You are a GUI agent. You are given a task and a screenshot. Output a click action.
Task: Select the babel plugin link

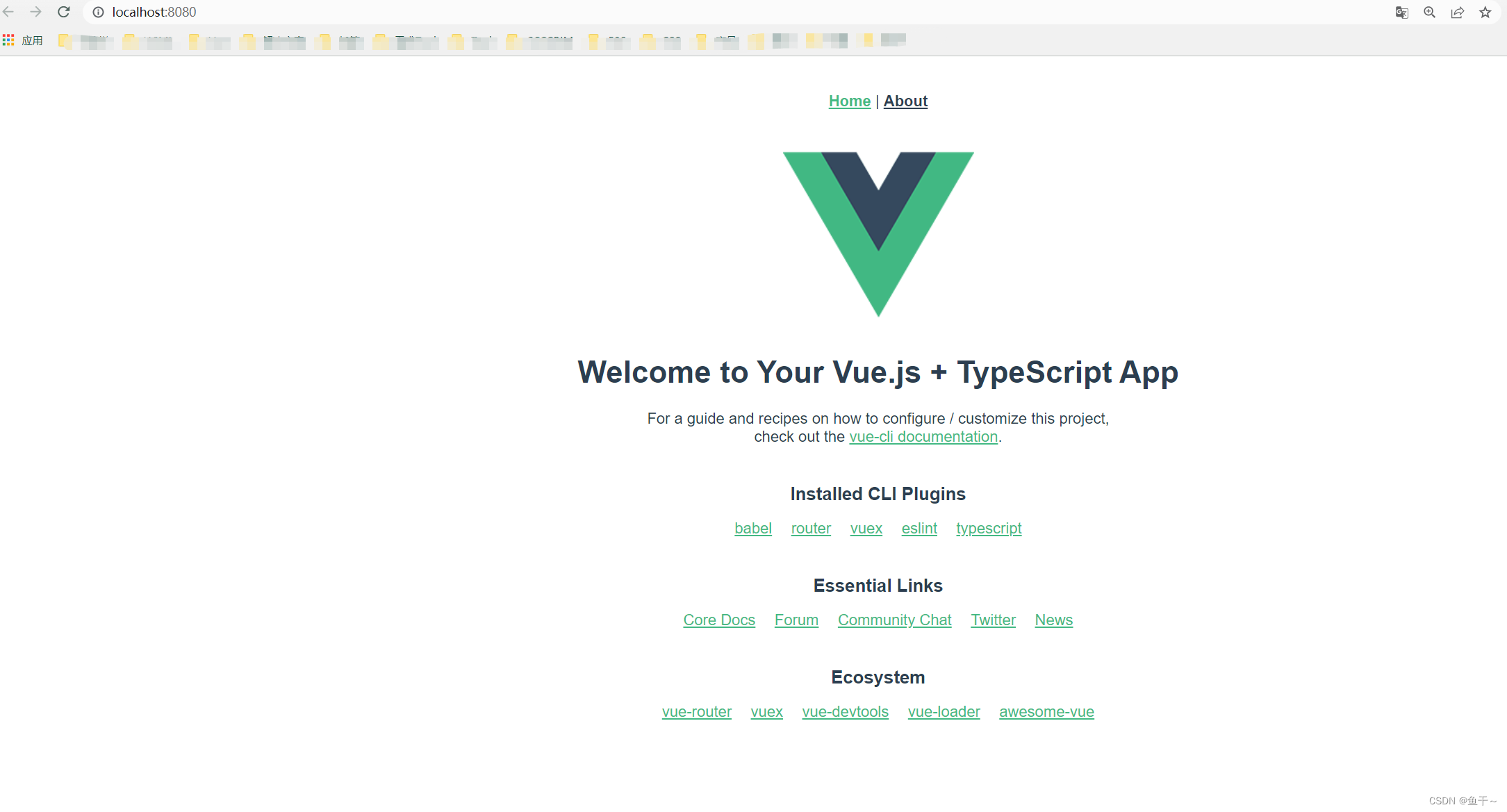point(752,528)
